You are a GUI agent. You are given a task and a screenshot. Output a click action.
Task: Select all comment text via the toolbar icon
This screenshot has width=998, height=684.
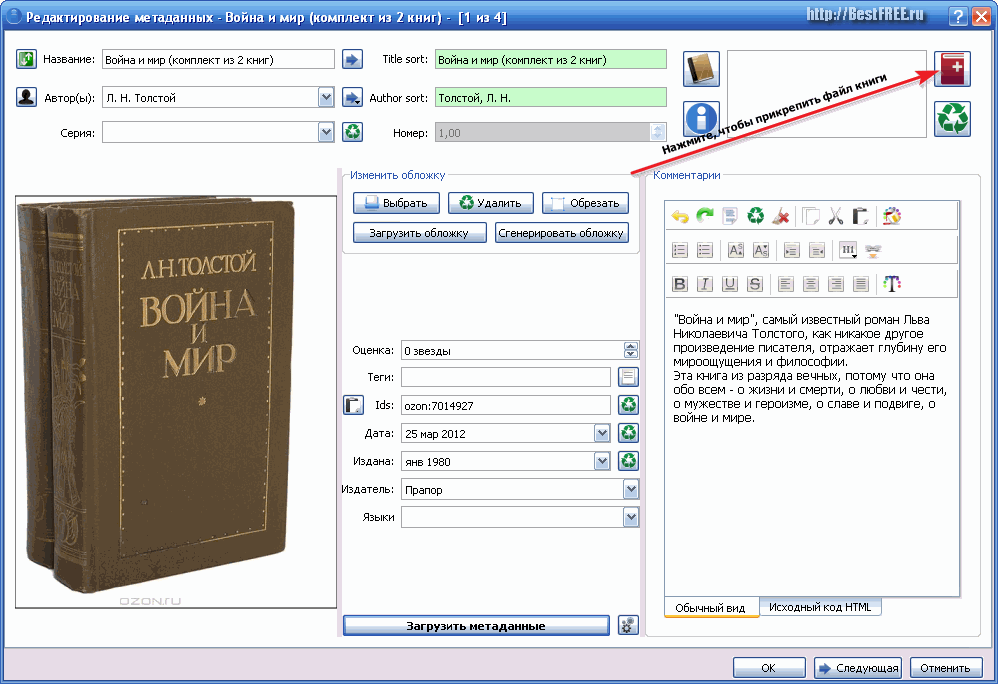point(730,216)
